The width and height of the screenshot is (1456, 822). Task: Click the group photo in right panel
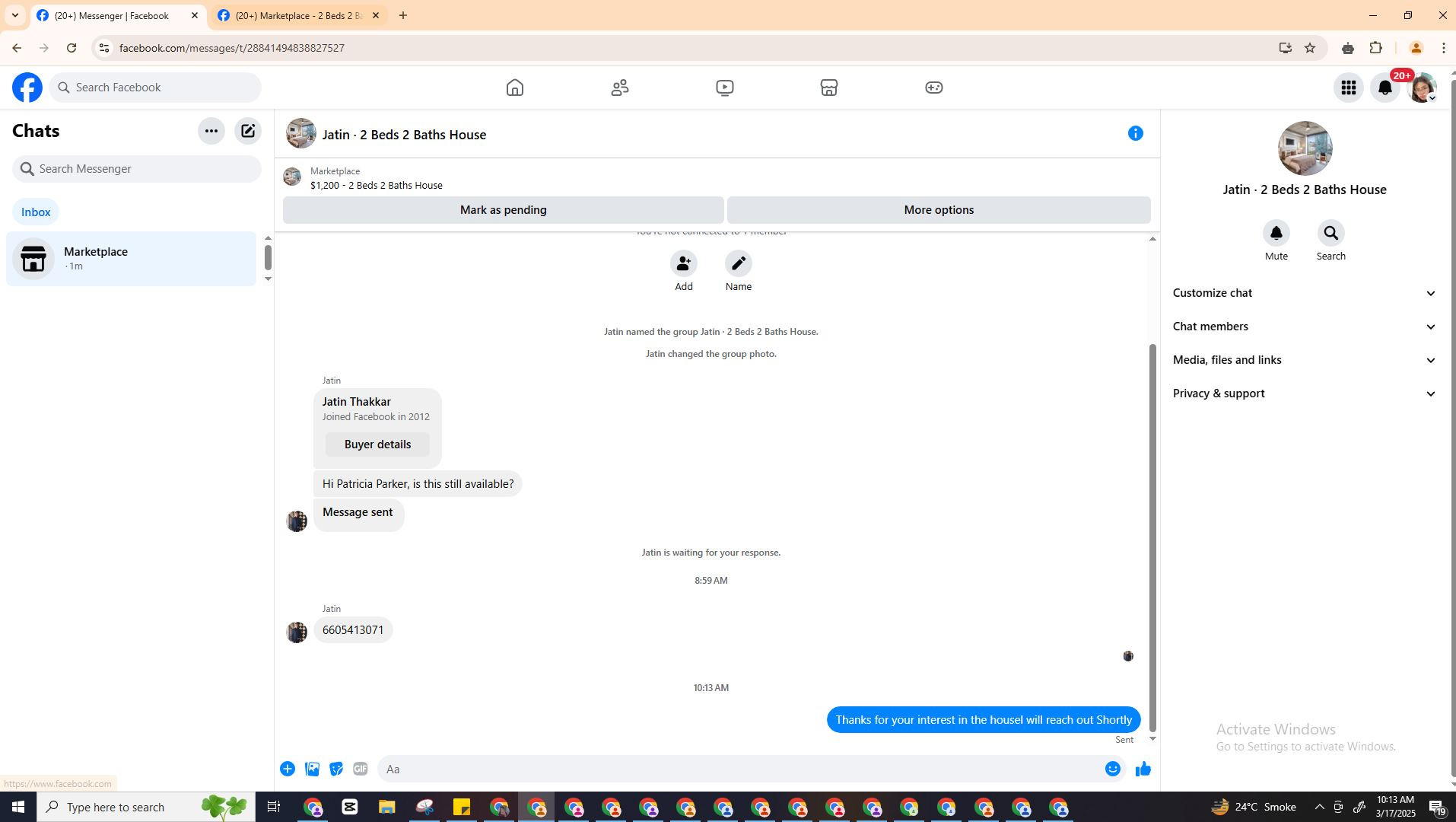pyautogui.click(x=1305, y=148)
